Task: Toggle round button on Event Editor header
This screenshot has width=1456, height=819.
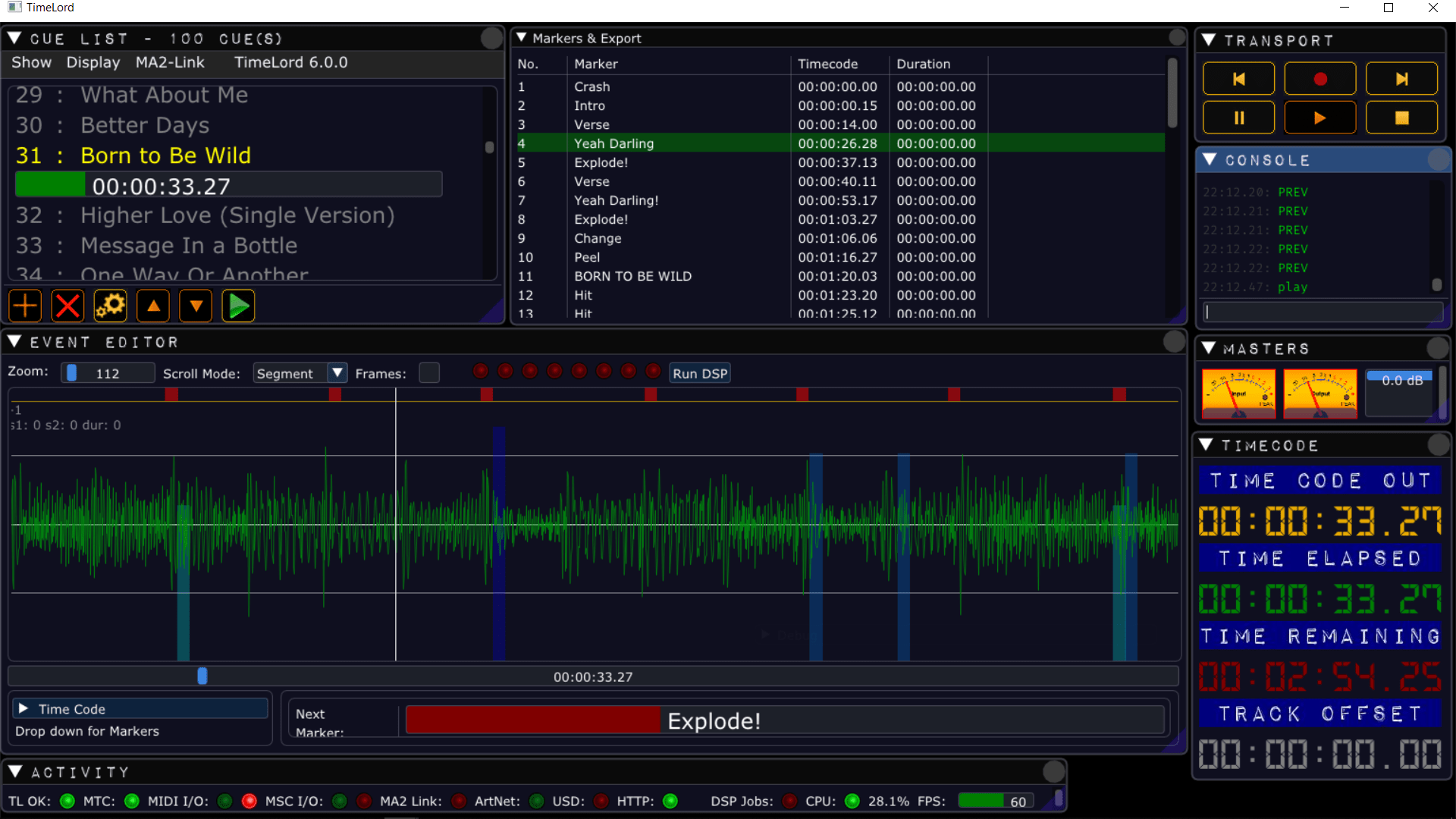Action: pyautogui.click(x=1174, y=342)
